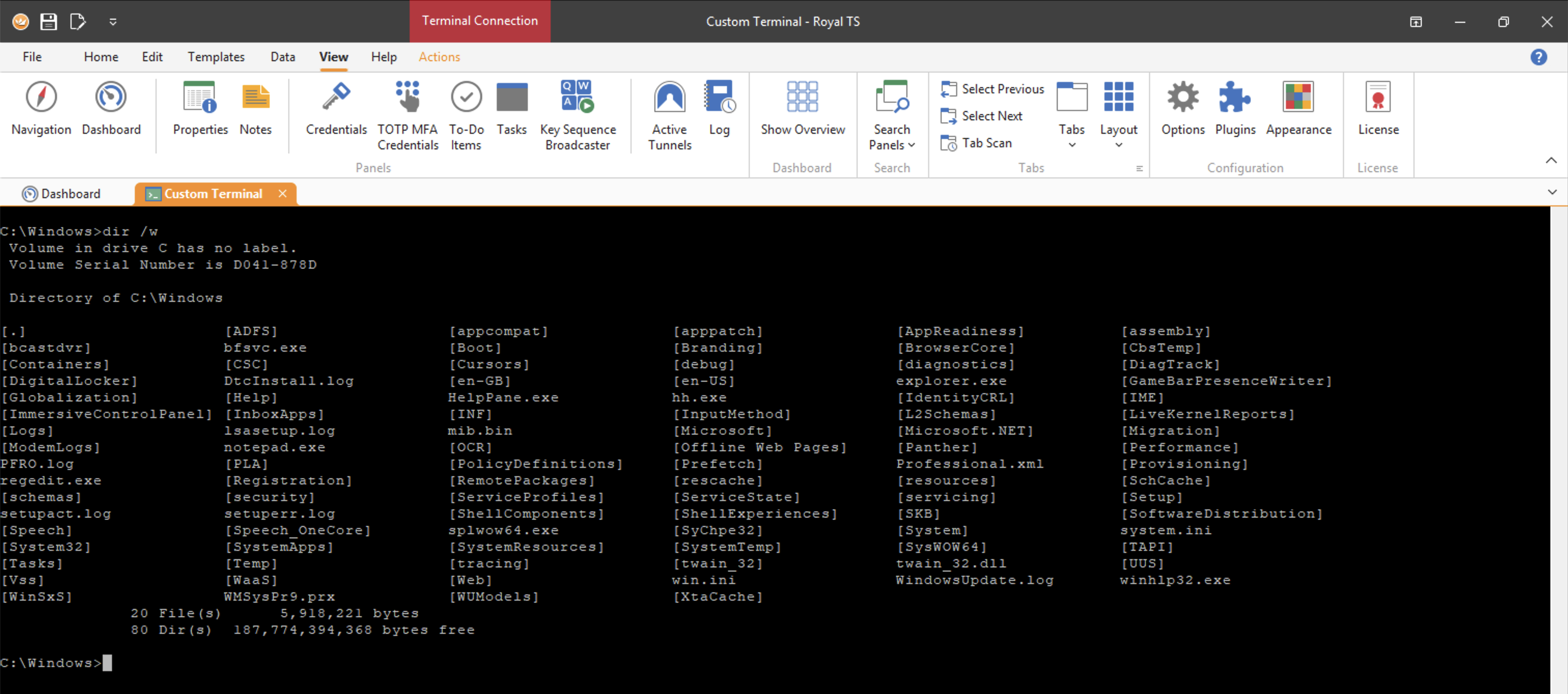Switch to the Edit ribbon tab

152,57
